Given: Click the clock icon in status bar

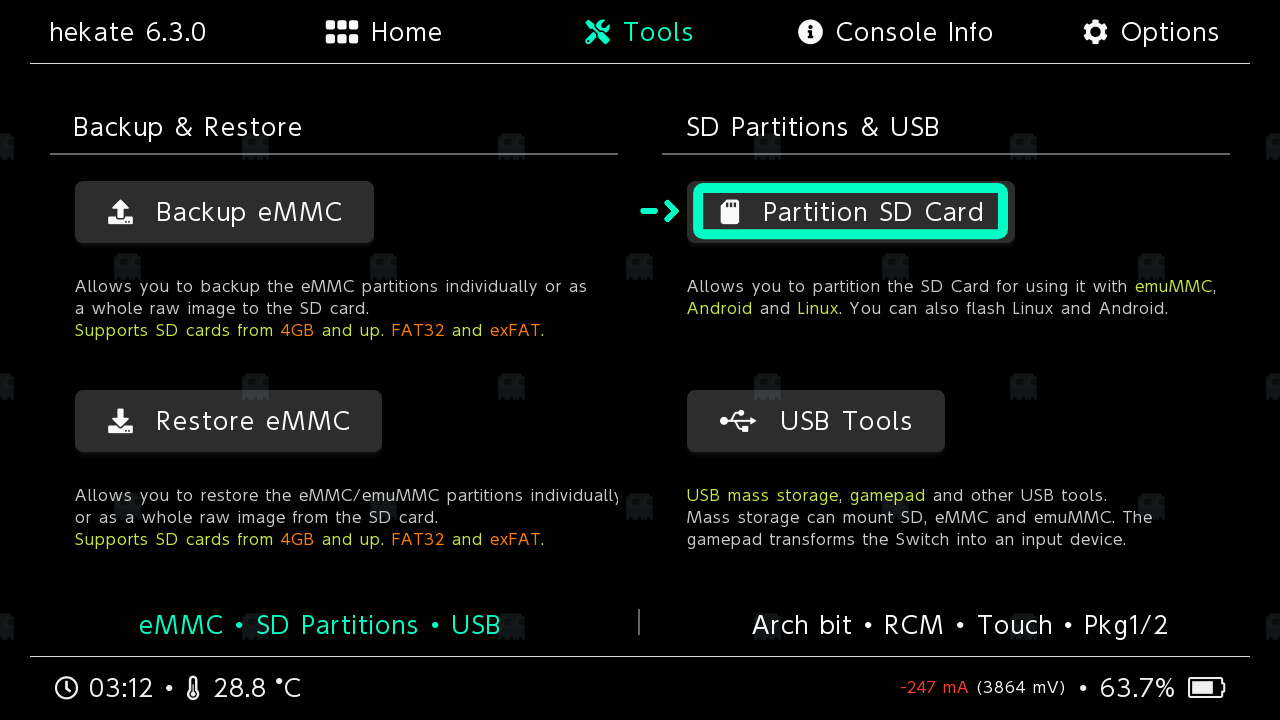Looking at the screenshot, I should (66, 688).
